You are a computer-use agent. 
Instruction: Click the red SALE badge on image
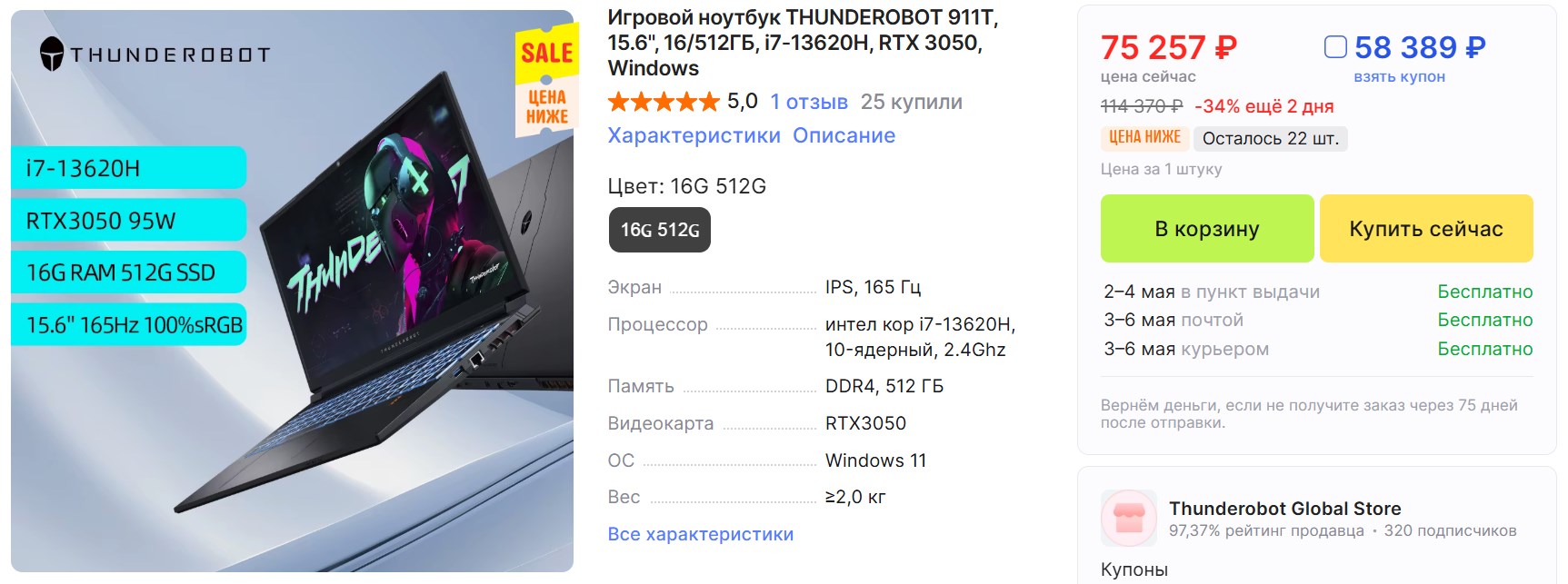[547, 53]
